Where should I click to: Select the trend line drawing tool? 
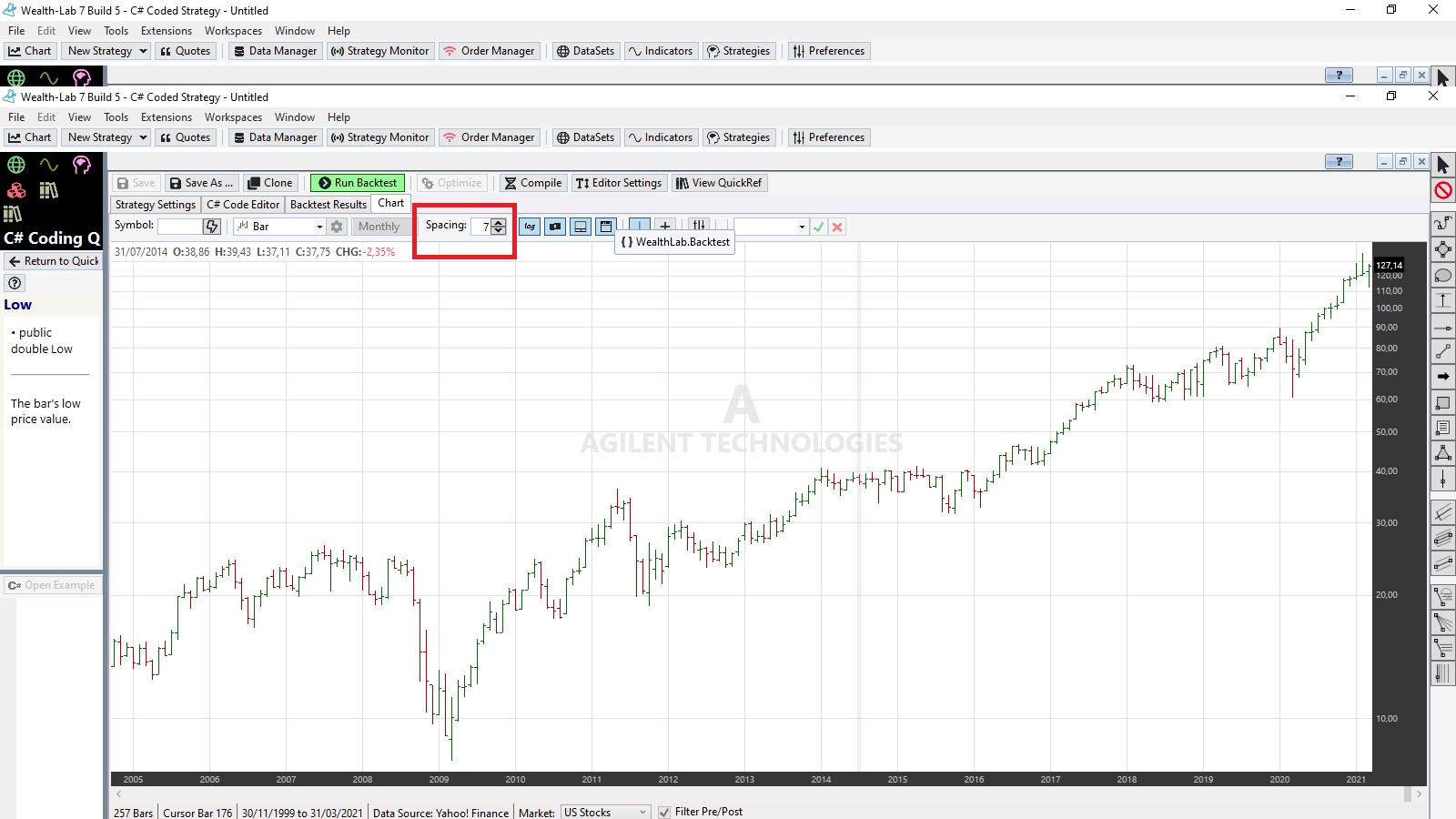(x=1442, y=351)
